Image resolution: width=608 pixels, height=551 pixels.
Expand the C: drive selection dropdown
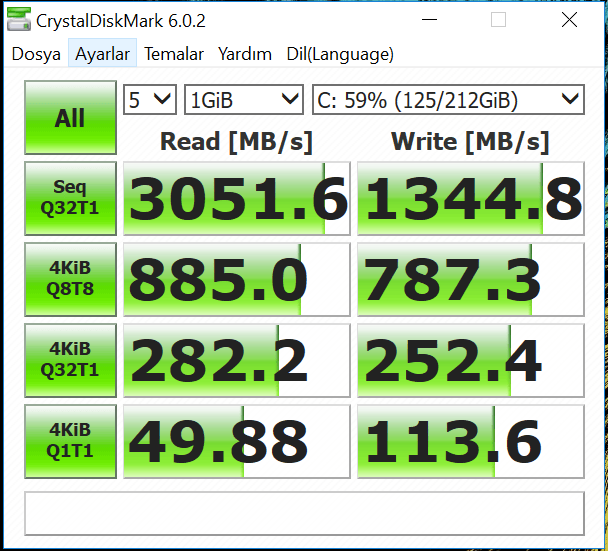click(447, 100)
